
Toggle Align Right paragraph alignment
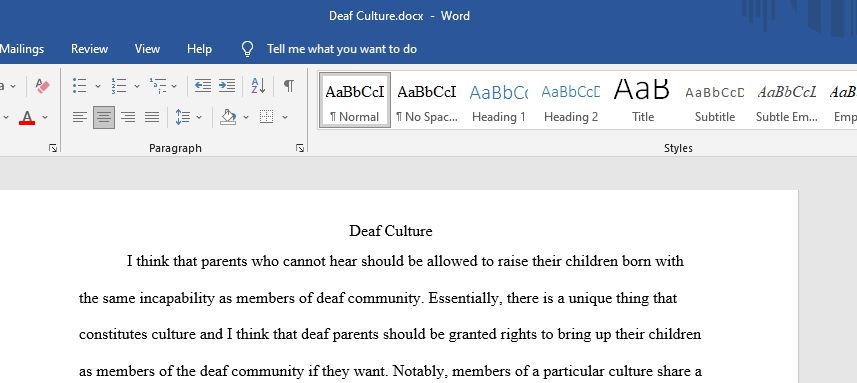128,117
